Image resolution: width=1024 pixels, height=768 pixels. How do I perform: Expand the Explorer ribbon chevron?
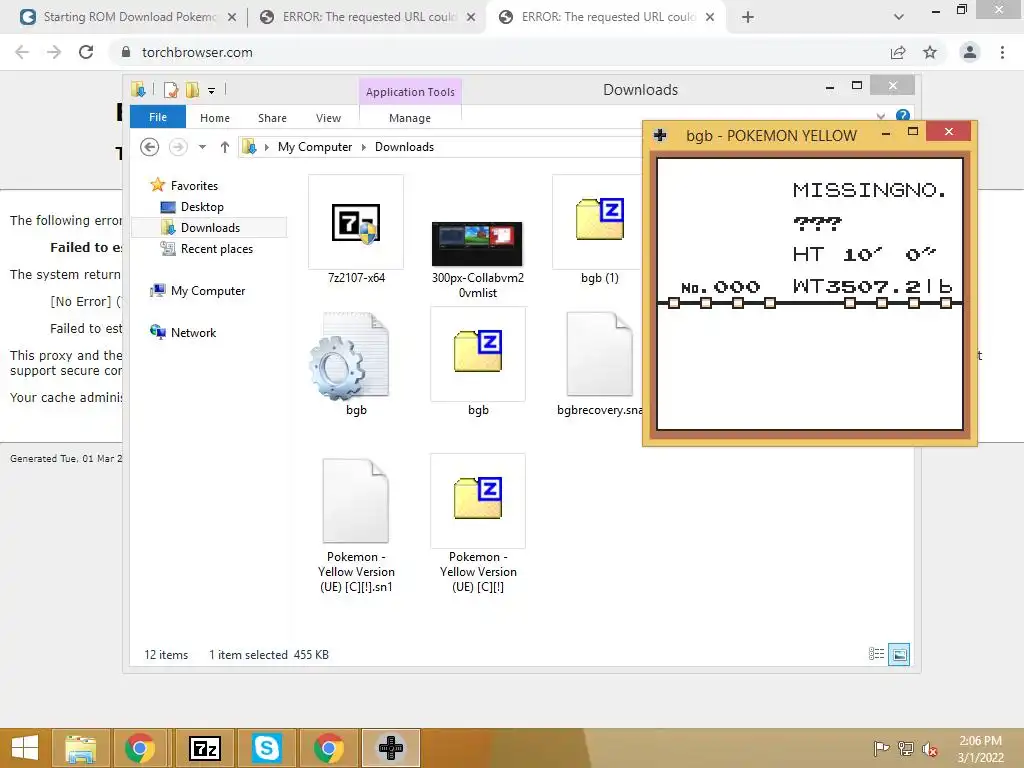click(x=881, y=116)
